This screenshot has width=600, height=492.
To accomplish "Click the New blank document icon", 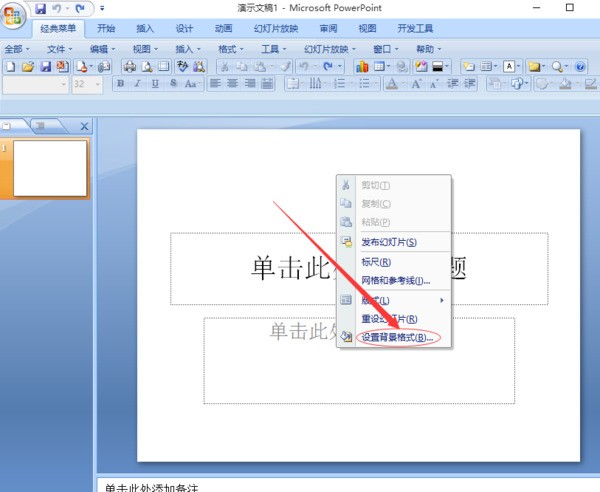I will [x=11, y=67].
